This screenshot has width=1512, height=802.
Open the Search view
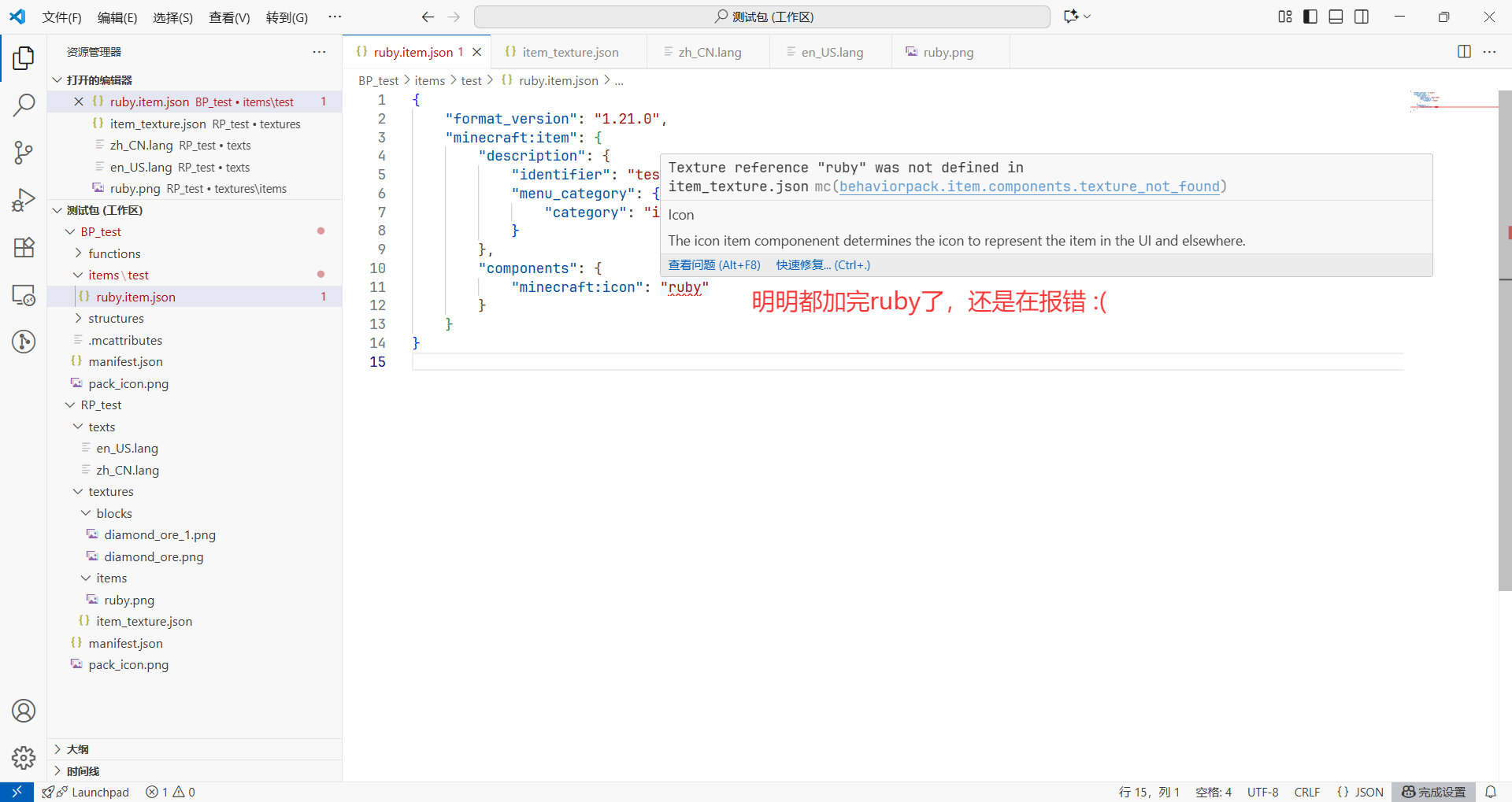click(24, 105)
